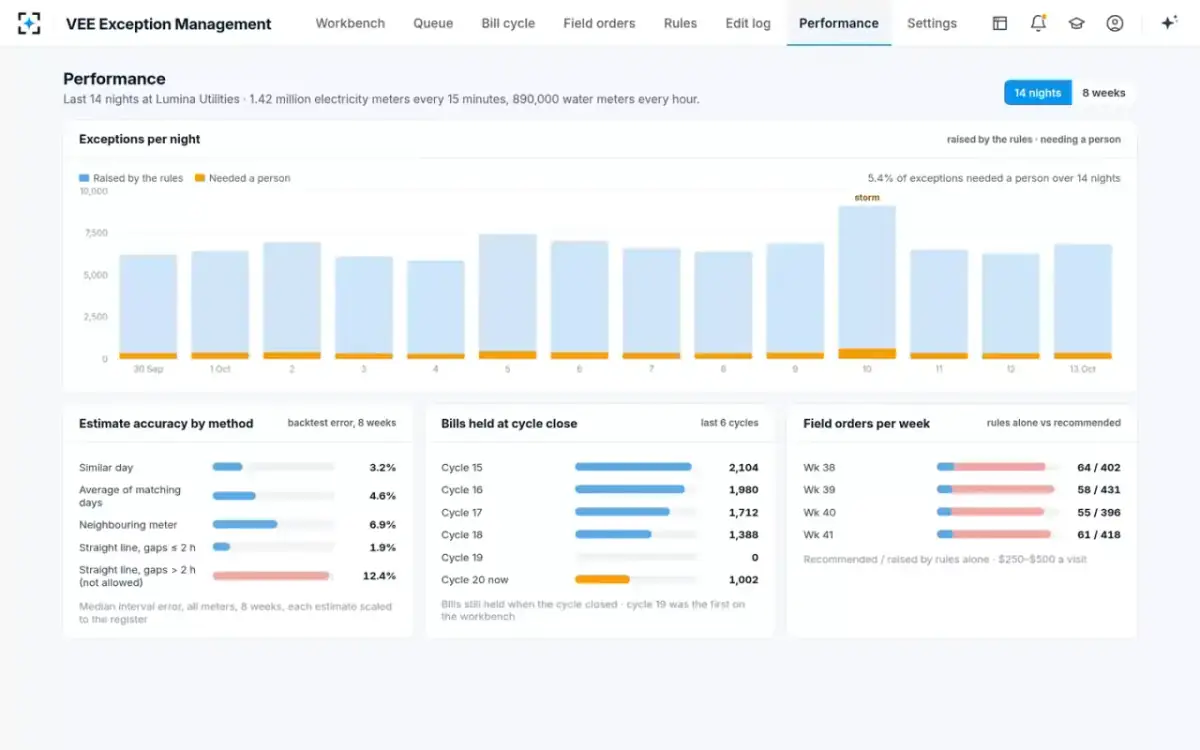Click the 6.9% value

(383, 524)
